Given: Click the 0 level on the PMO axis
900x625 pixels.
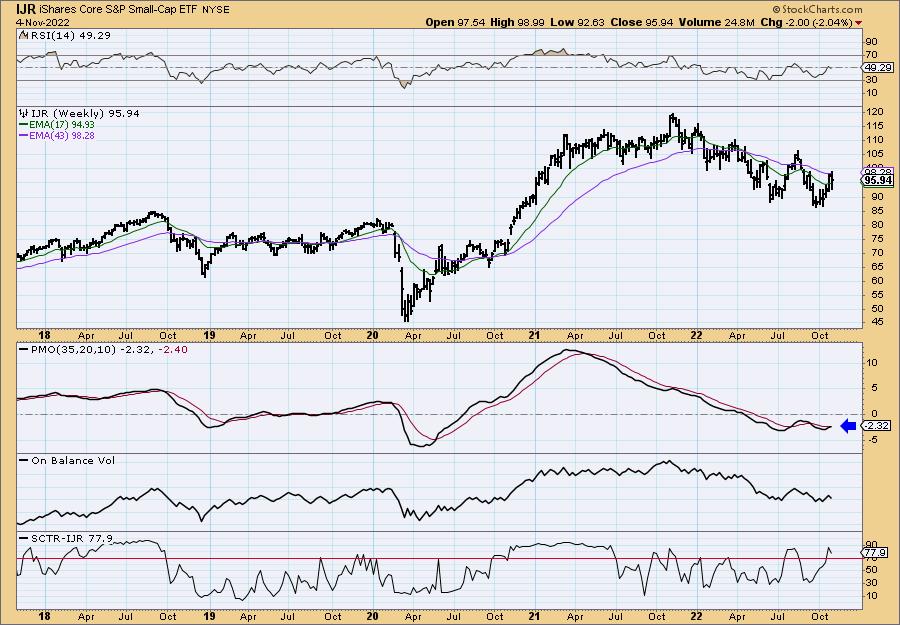Looking at the screenshot, I should (x=875, y=413).
